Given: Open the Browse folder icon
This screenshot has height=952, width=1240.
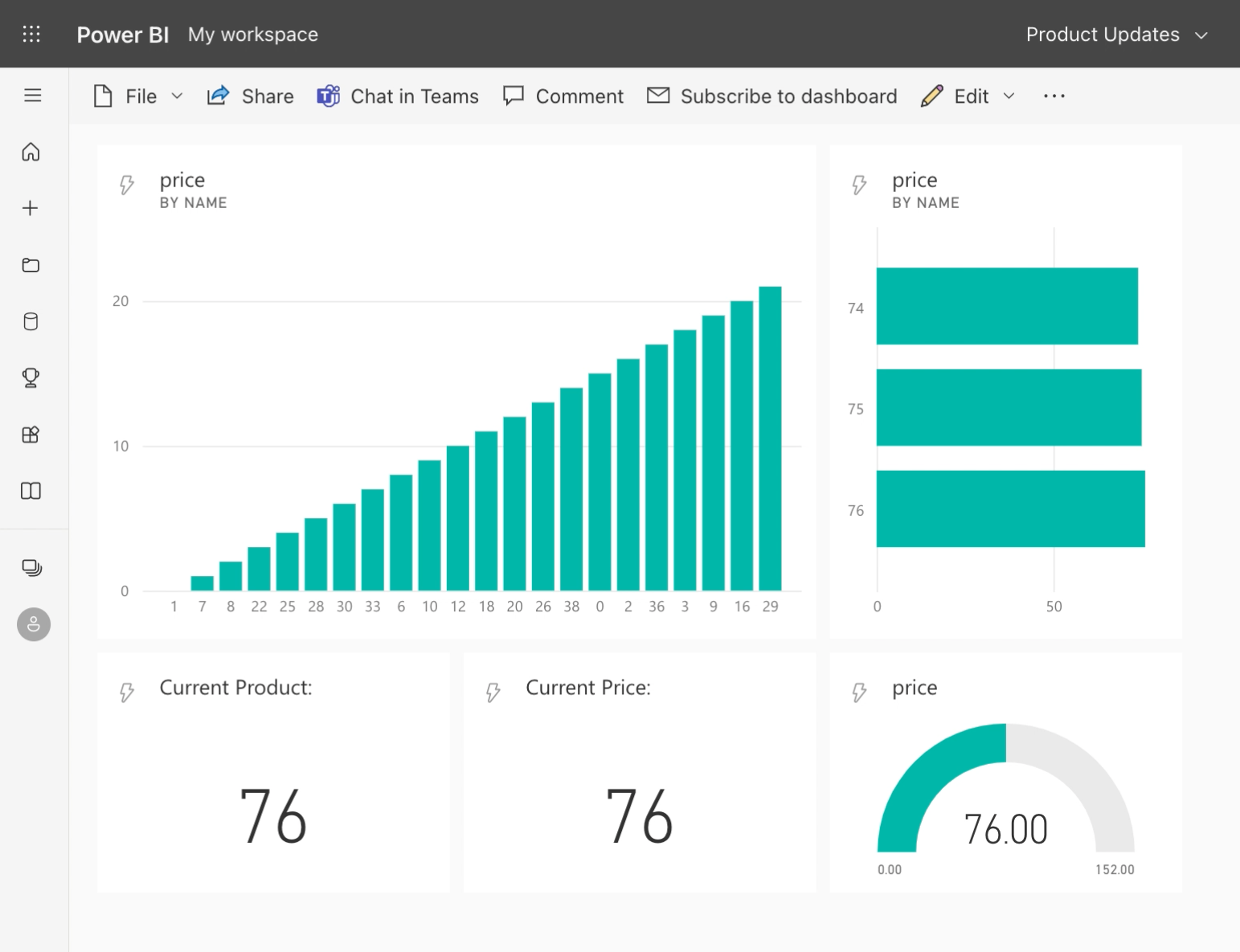Looking at the screenshot, I should (x=31, y=265).
